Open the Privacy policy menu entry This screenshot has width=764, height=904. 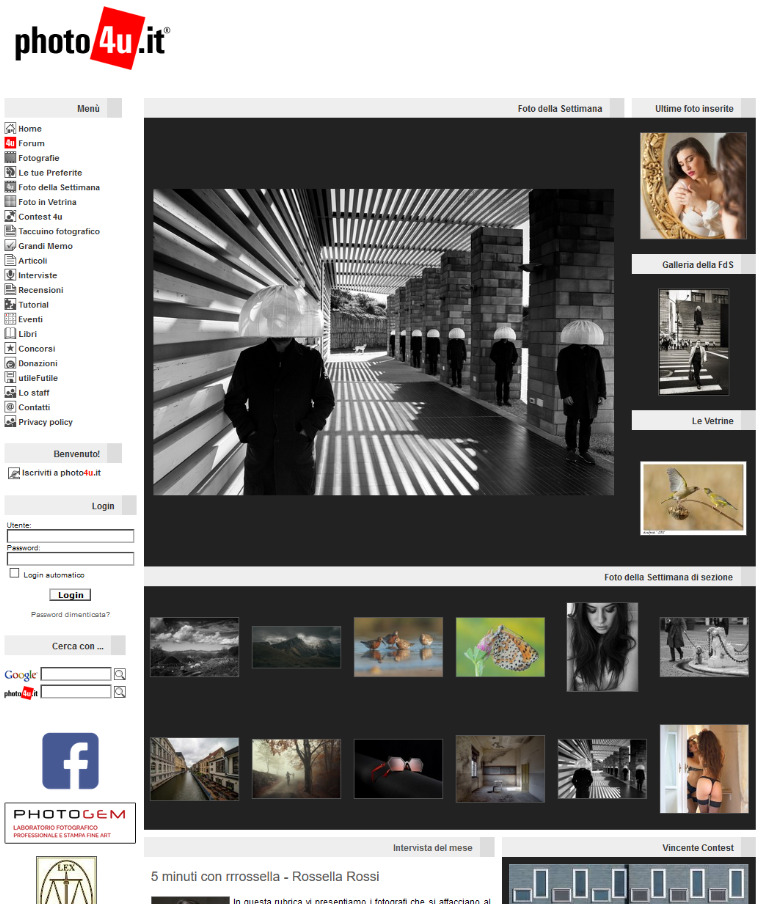[x=45, y=422]
